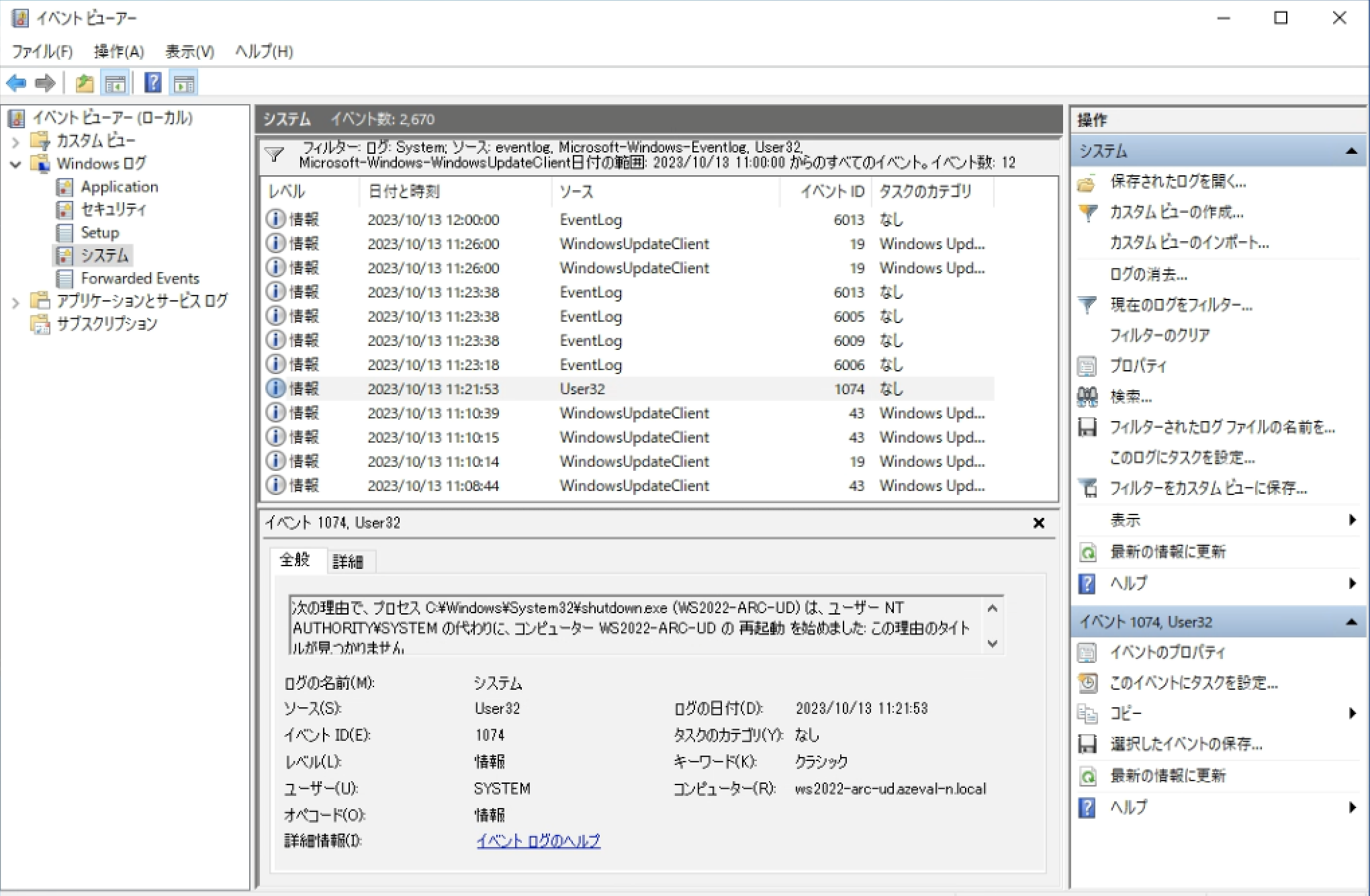Click ログの消去... action
Screen dimensions: 1370x896
click(x=1148, y=275)
